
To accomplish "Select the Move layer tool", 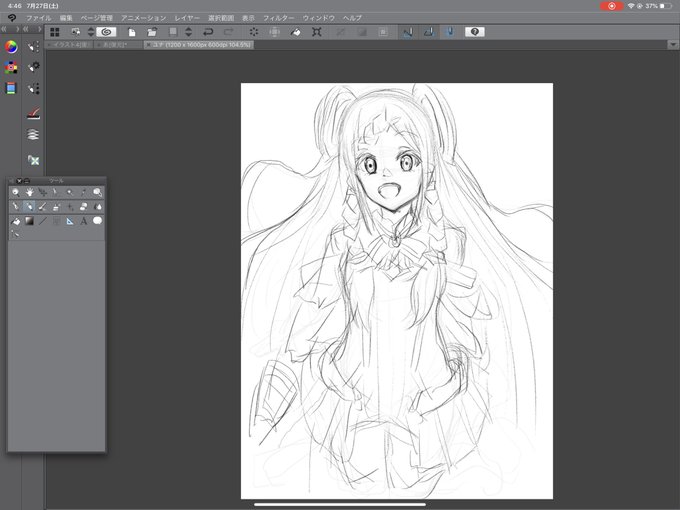I will [56, 192].
